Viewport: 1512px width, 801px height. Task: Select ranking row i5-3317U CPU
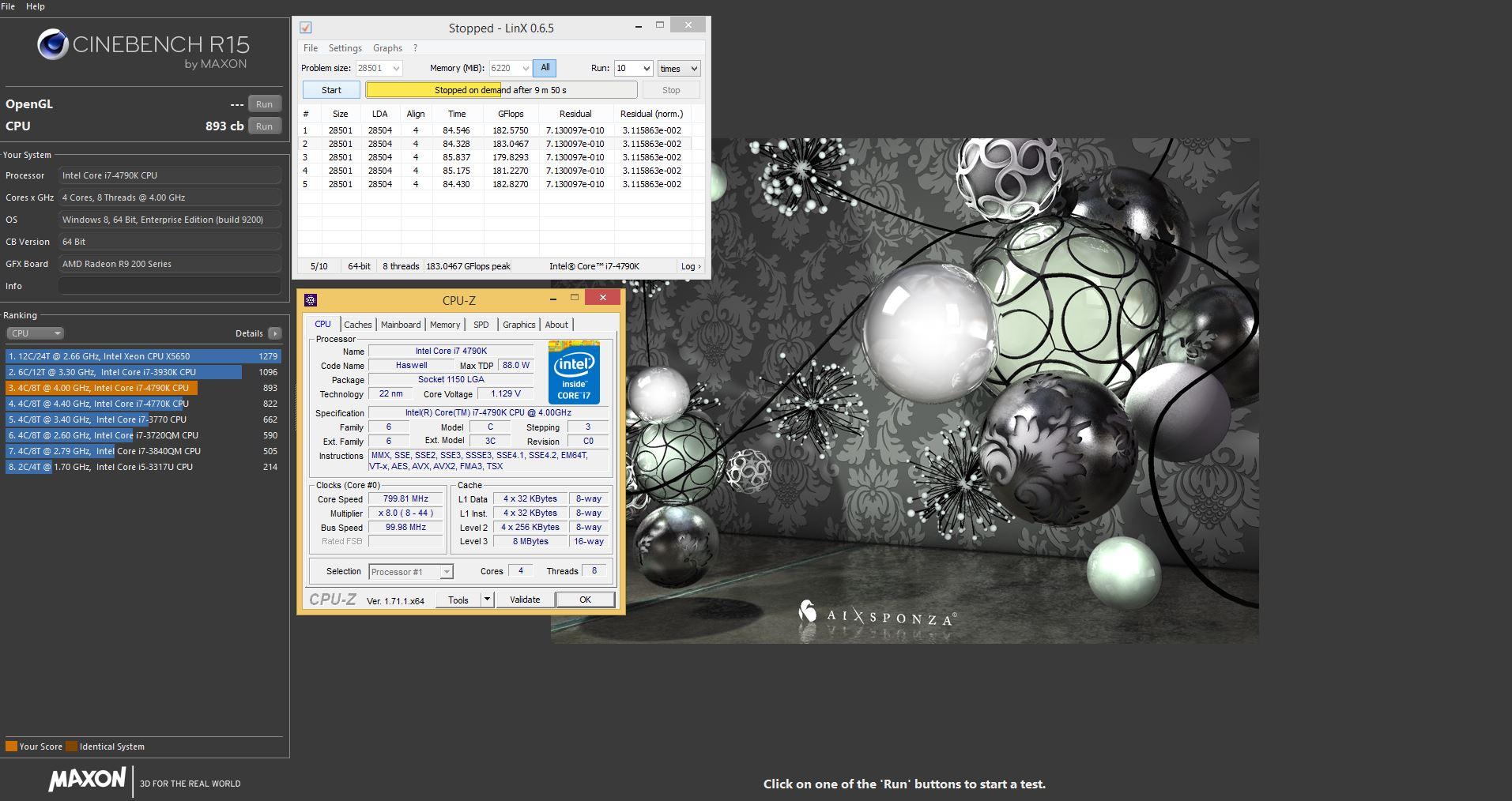click(x=143, y=467)
